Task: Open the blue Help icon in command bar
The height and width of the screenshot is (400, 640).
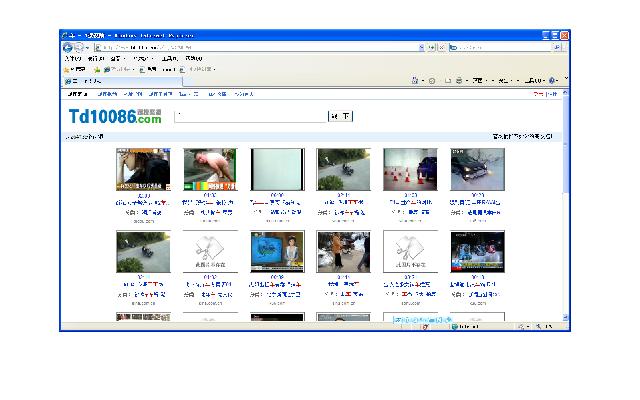Action: (x=552, y=81)
